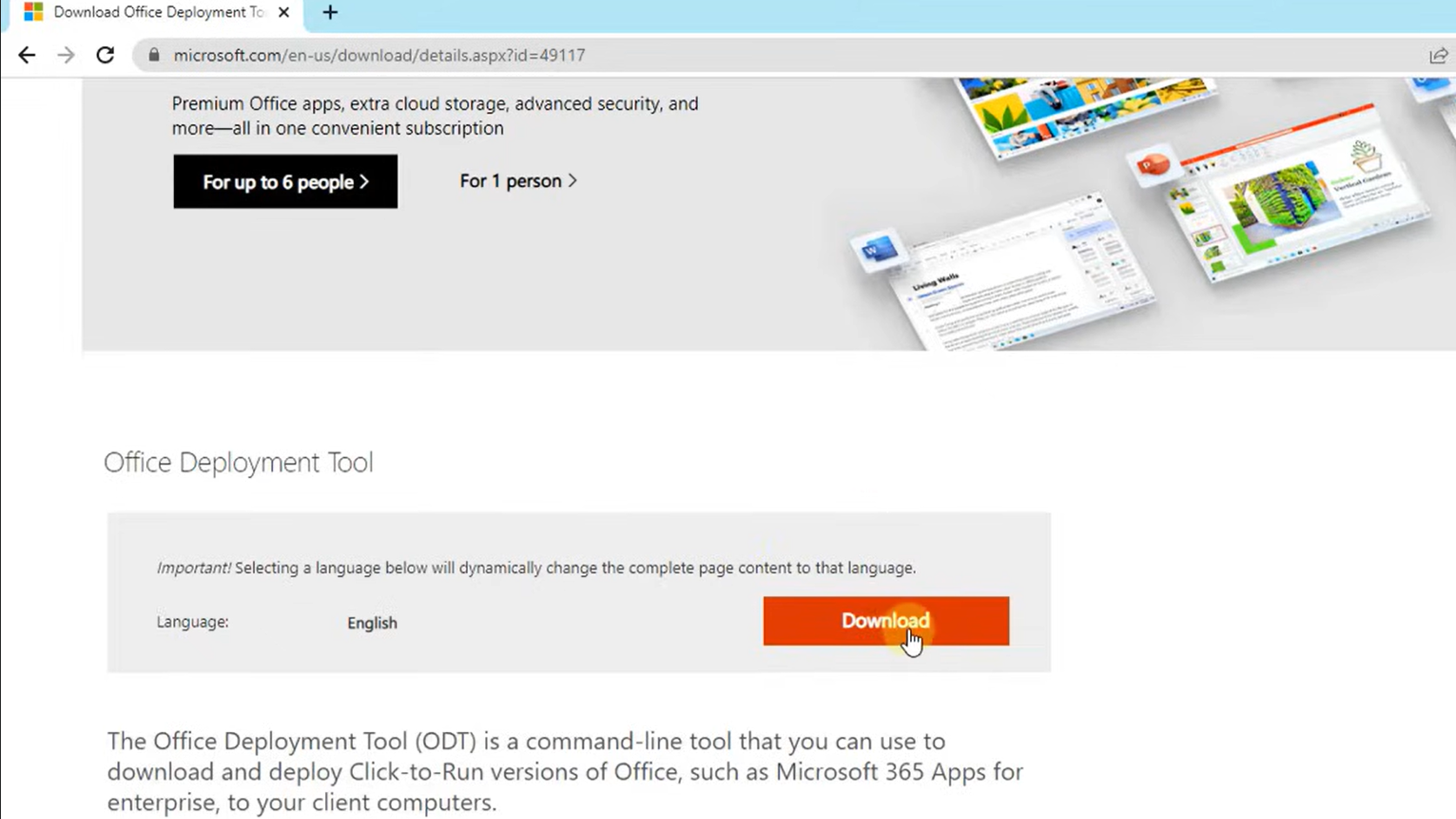Open a new browser tab
The width and height of the screenshot is (1456, 819).
[330, 12]
